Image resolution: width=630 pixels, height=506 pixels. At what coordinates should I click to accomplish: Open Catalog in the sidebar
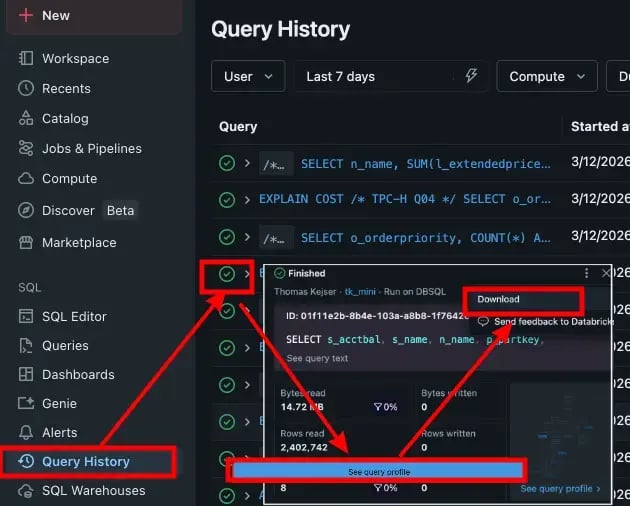pyautogui.click(x=65, y=119)
